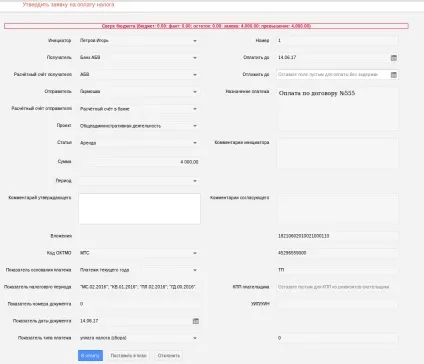Image resolution: width=424 pixels, height=364 pixels.
Task: Open calendar for Показатель даты документа
Action: click(196, 321)
